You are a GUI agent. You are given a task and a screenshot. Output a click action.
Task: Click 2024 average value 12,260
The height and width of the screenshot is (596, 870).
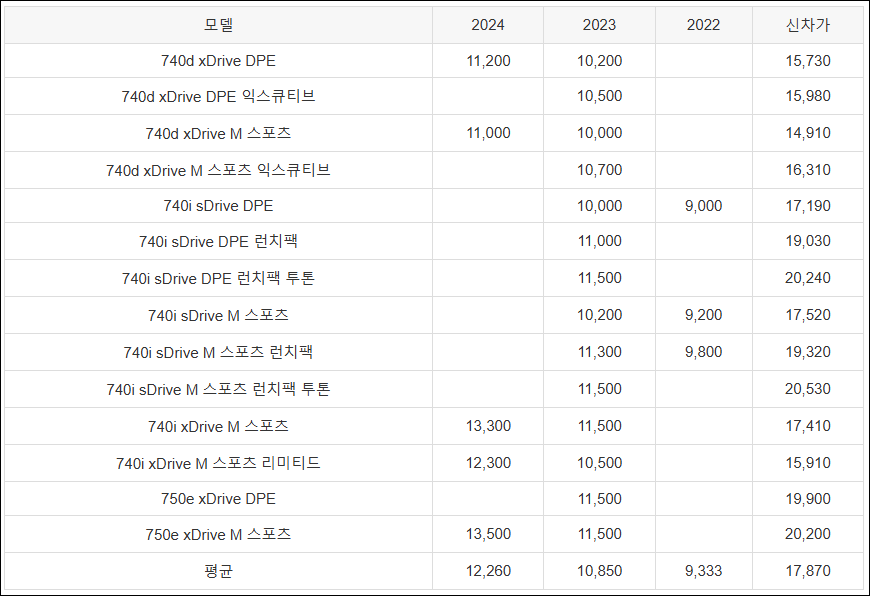tap(488, 570)
